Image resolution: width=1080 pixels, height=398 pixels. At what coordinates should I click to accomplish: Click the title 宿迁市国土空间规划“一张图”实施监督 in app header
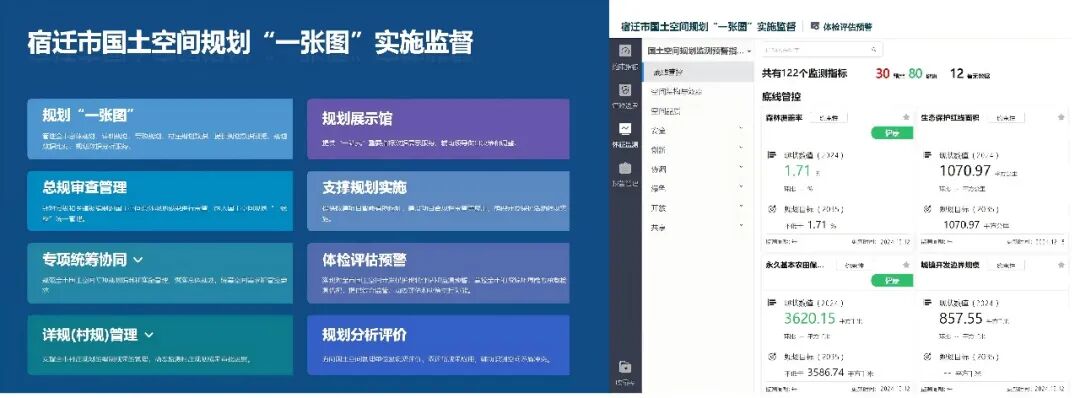tap(708, 26)
